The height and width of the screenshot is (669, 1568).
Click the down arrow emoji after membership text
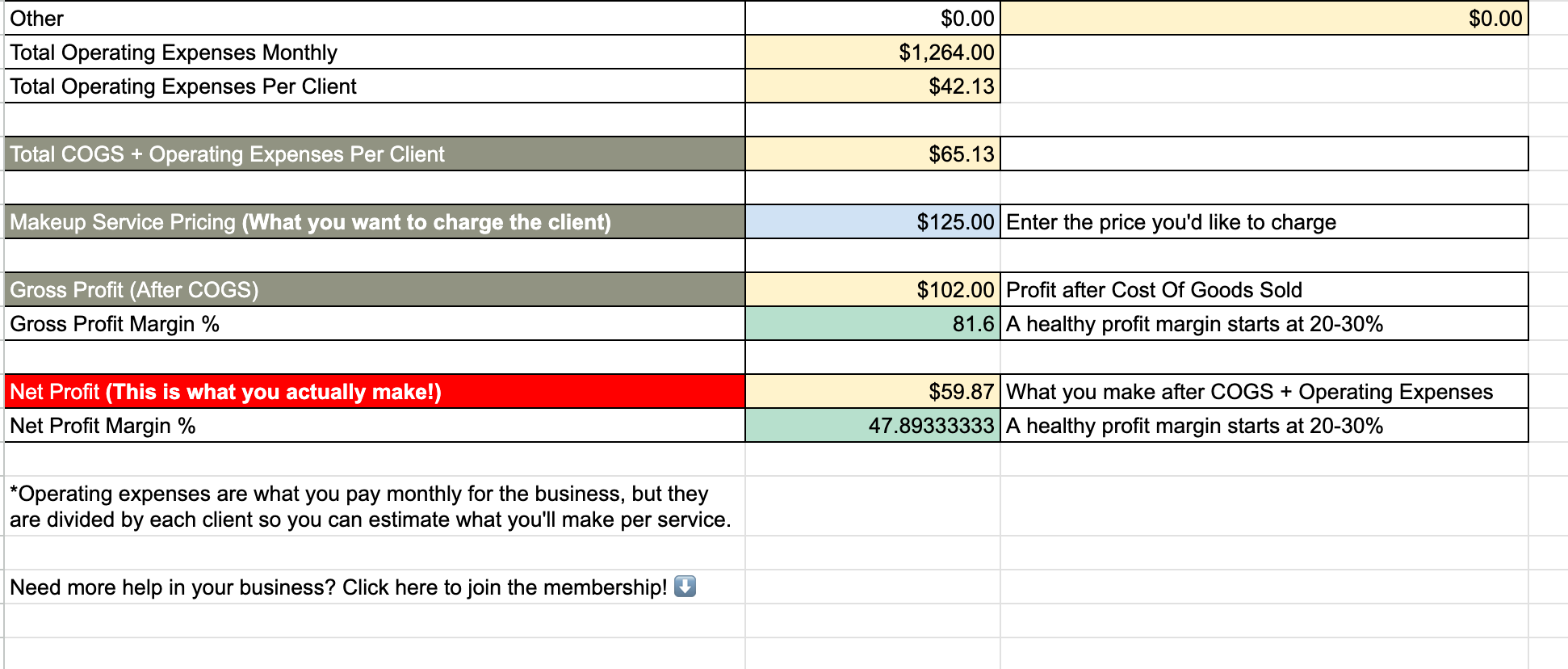pyautogui.click(x=685, y=586)
